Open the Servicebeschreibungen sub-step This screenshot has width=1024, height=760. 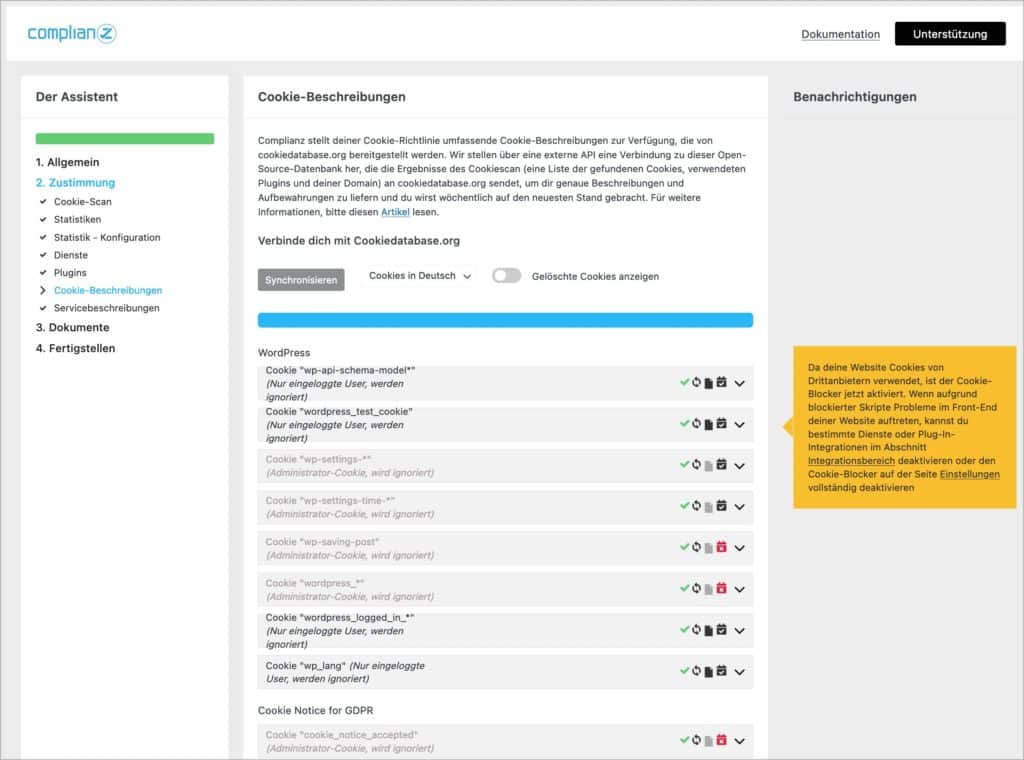point(106,308)
